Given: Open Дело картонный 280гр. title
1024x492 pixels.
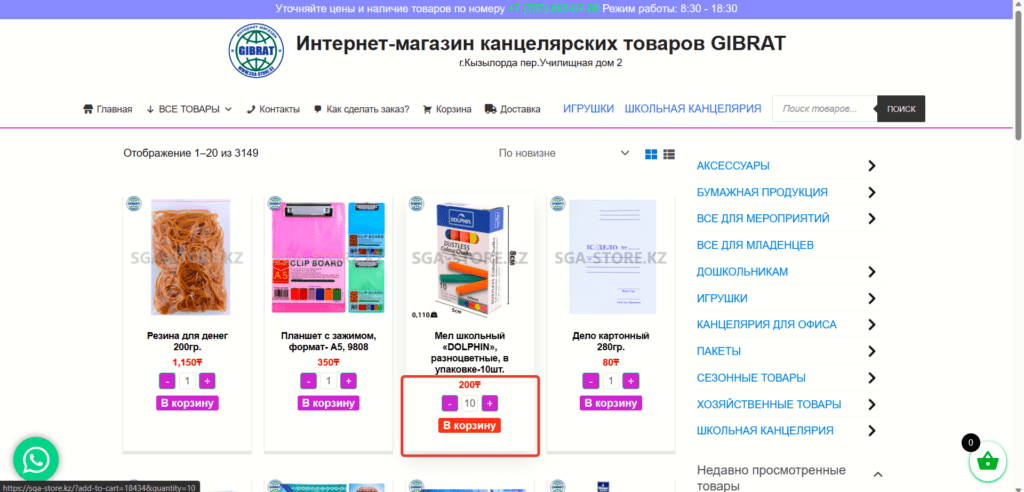Looking at the screenshot, I should tap(611, 341).
